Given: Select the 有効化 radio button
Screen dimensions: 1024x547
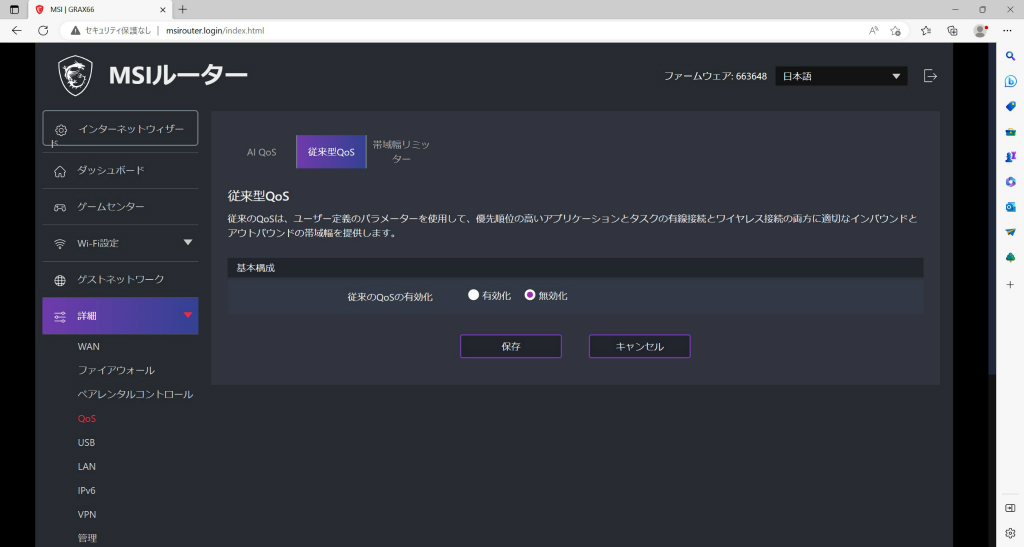Looking at the screenshot, I should [x=473, y=295].
